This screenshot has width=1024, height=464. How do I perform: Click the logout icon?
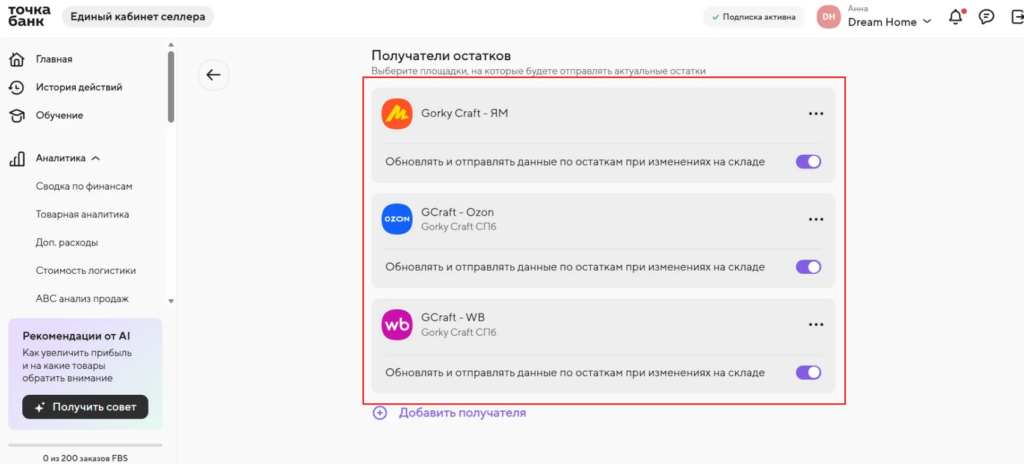tap(1017, 17)
